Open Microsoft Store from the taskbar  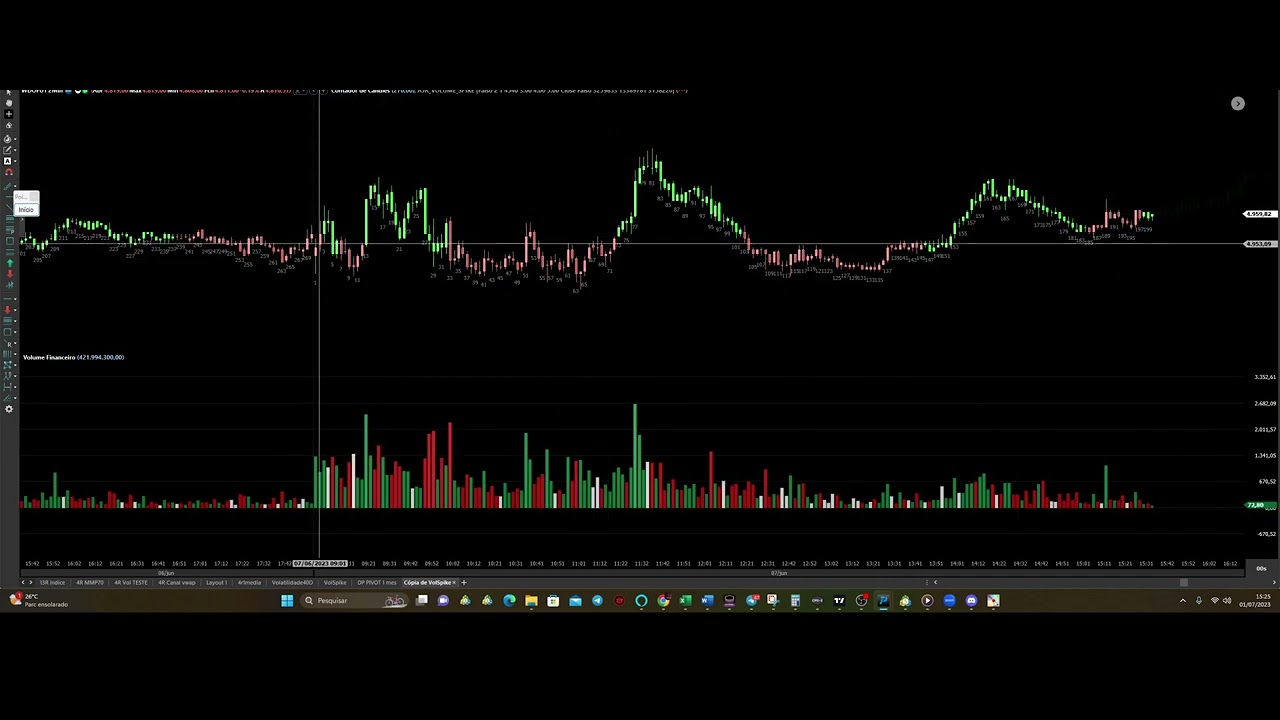[553, 600]
